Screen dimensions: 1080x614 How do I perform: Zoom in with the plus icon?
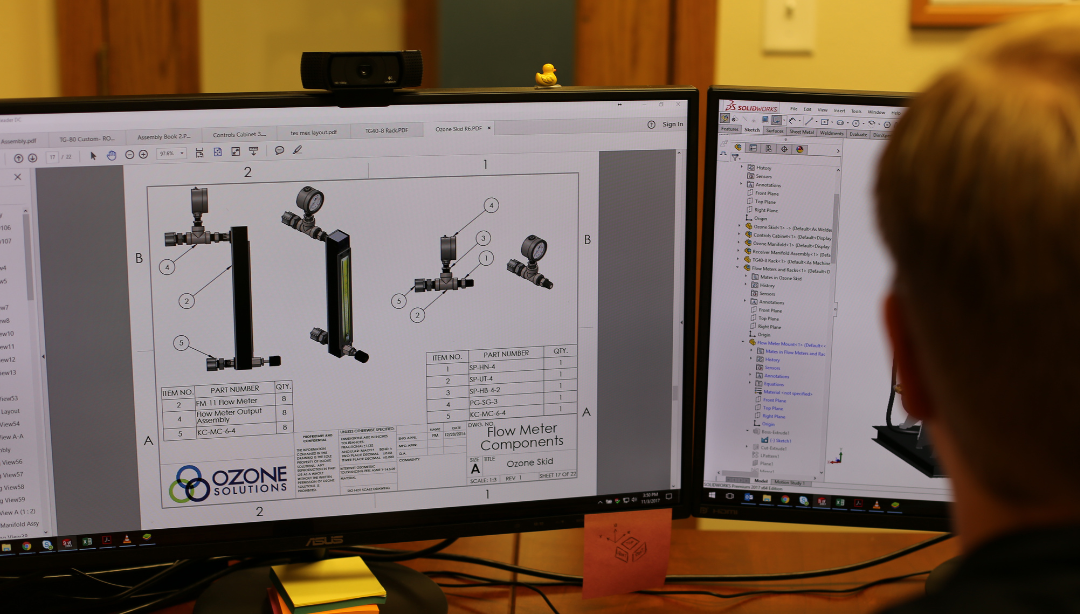[143, 155]
